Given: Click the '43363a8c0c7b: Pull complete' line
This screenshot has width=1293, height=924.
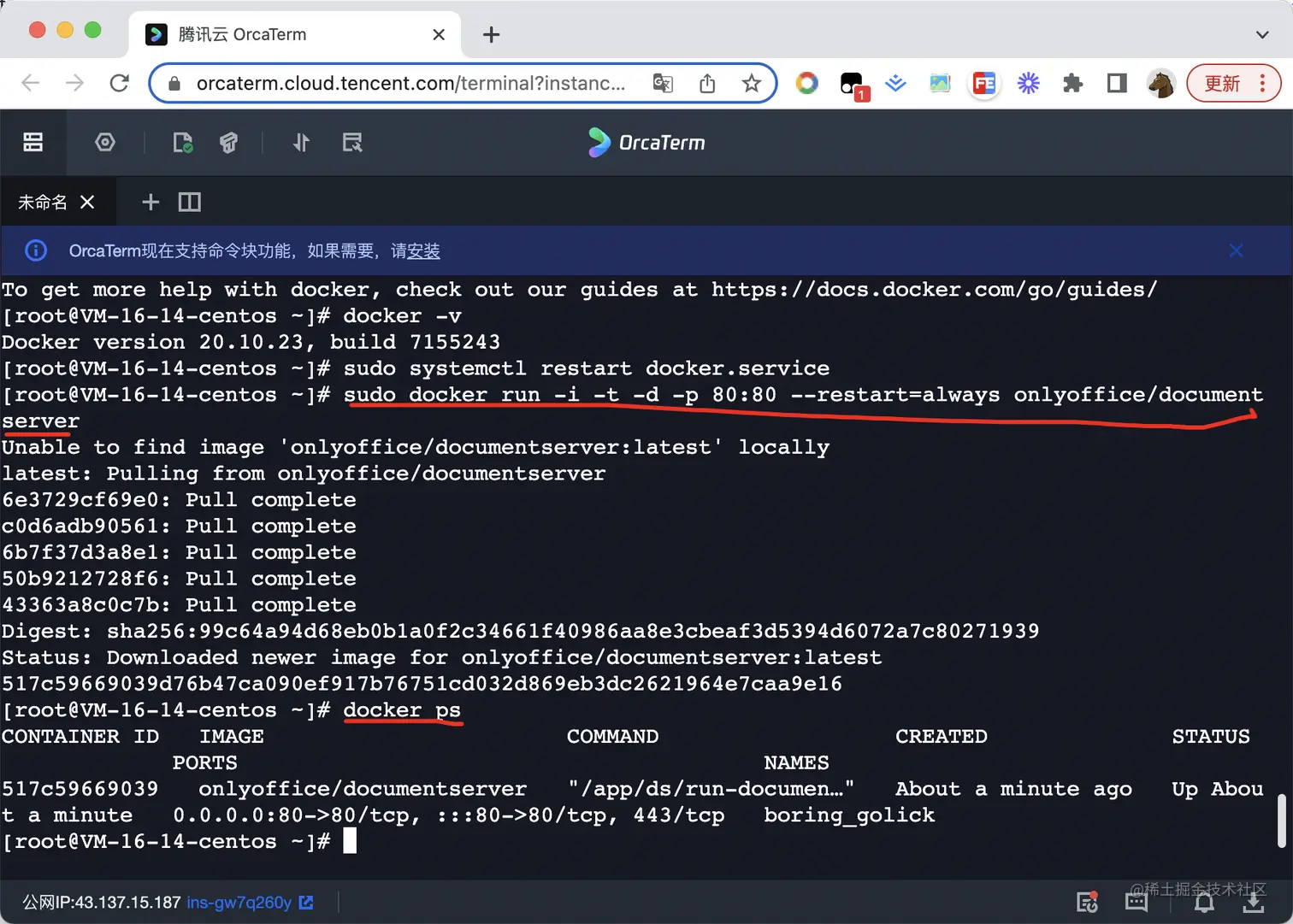Looking at the screenshot, I should pyautogui.click(x=179, y=605).
